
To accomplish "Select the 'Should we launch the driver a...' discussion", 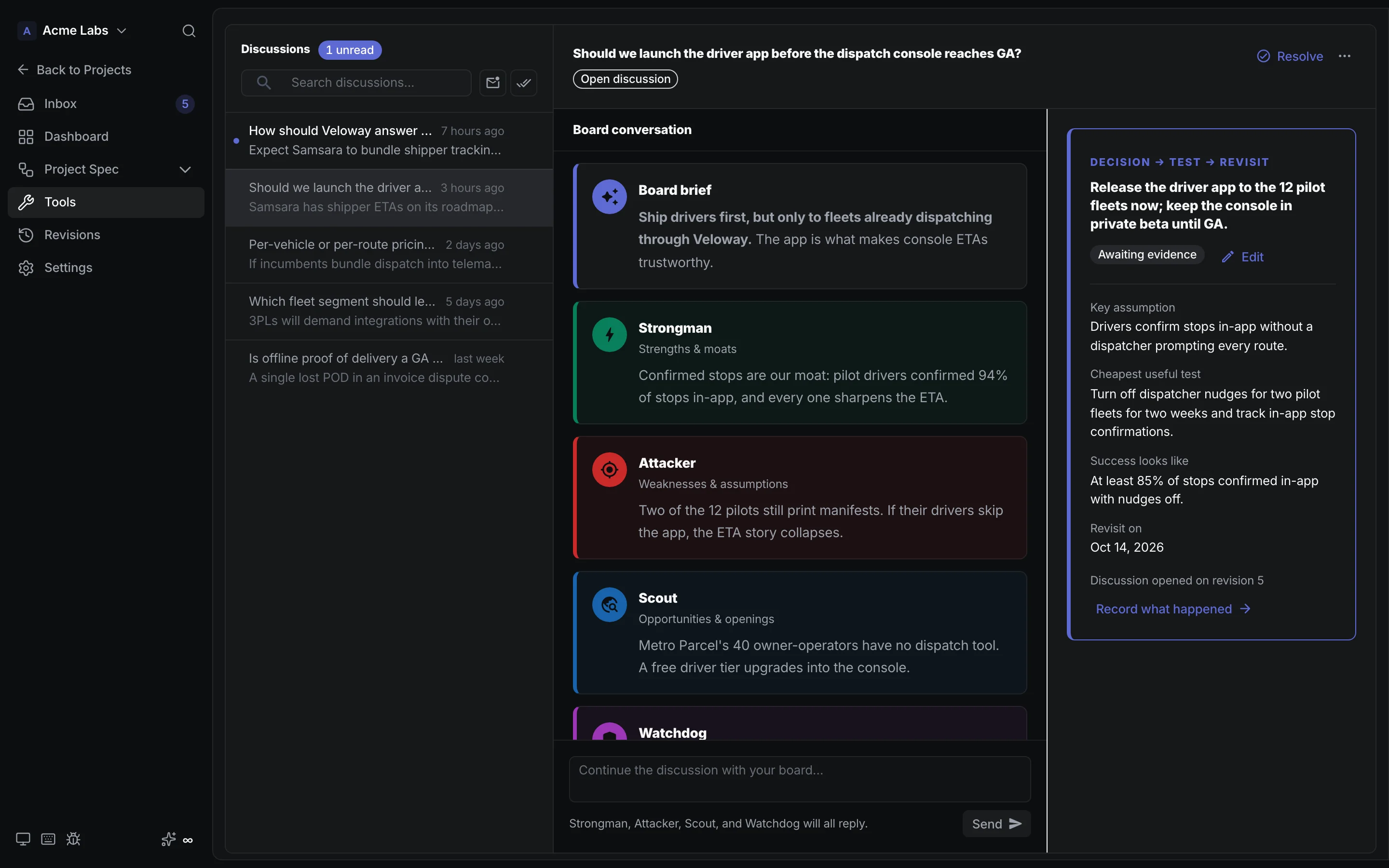I will pyautogui.click(x=389, y=198).
